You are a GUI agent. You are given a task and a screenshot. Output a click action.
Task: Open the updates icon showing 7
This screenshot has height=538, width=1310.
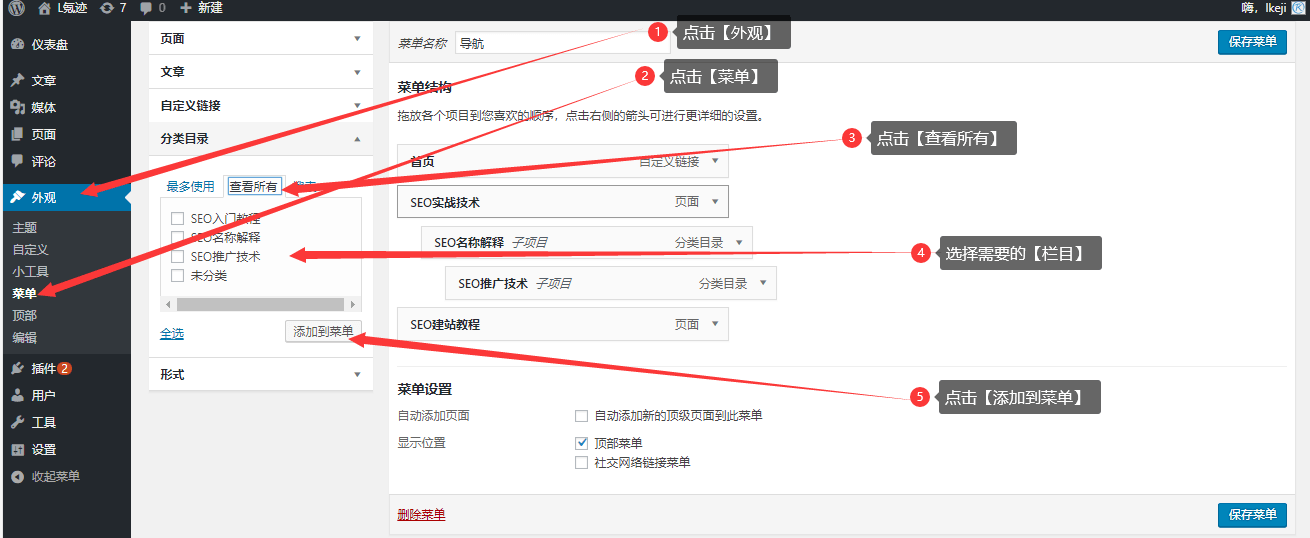[107, 8]
